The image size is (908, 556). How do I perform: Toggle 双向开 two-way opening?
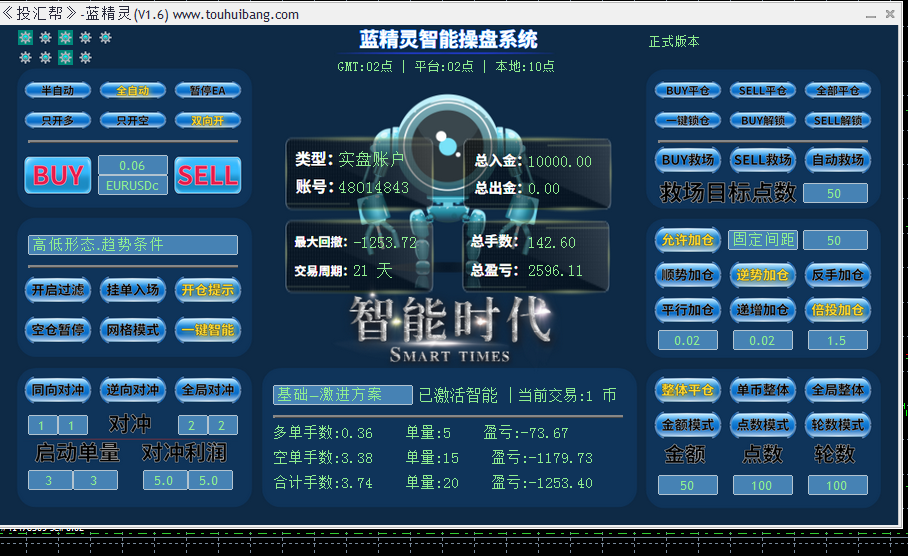[x=207, y=120]
